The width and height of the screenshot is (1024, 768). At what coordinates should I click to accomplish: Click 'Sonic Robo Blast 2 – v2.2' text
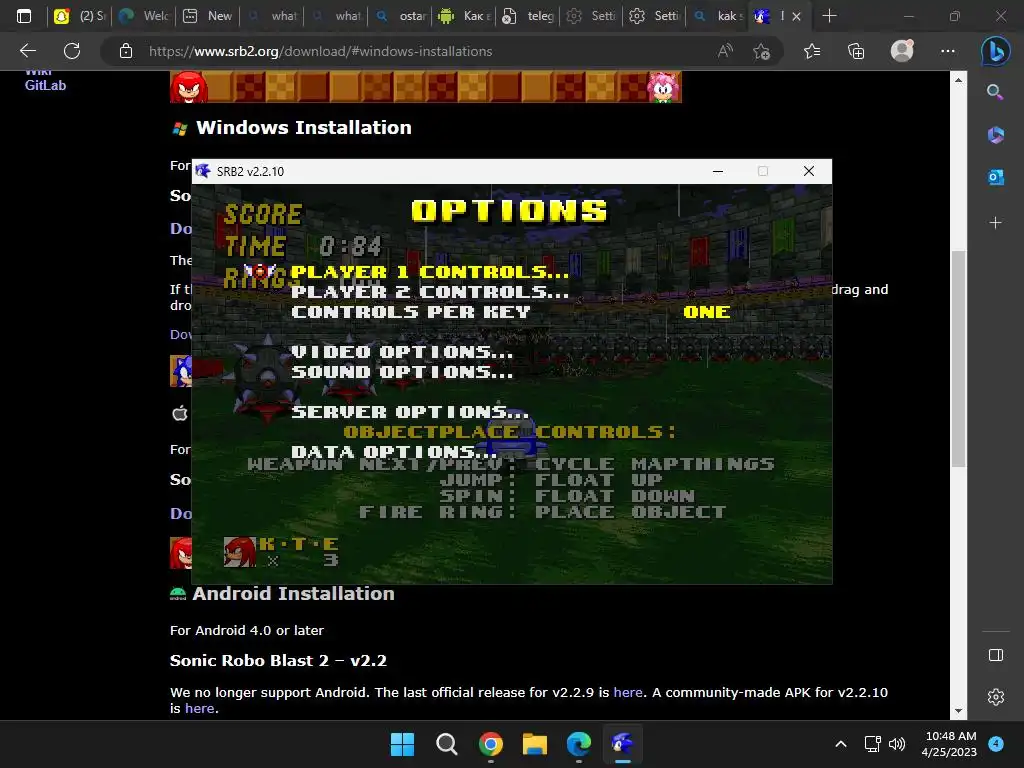tap(278, 660)
